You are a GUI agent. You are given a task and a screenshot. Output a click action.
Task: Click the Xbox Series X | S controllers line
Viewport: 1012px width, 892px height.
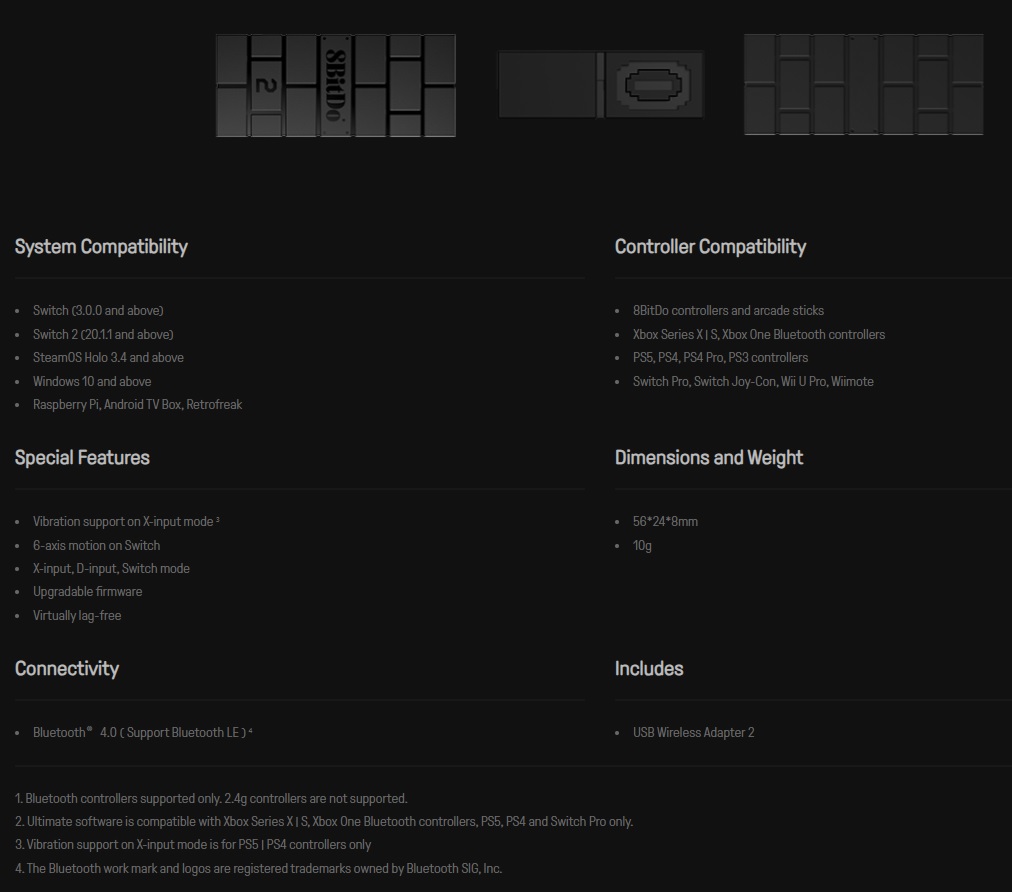758,334
